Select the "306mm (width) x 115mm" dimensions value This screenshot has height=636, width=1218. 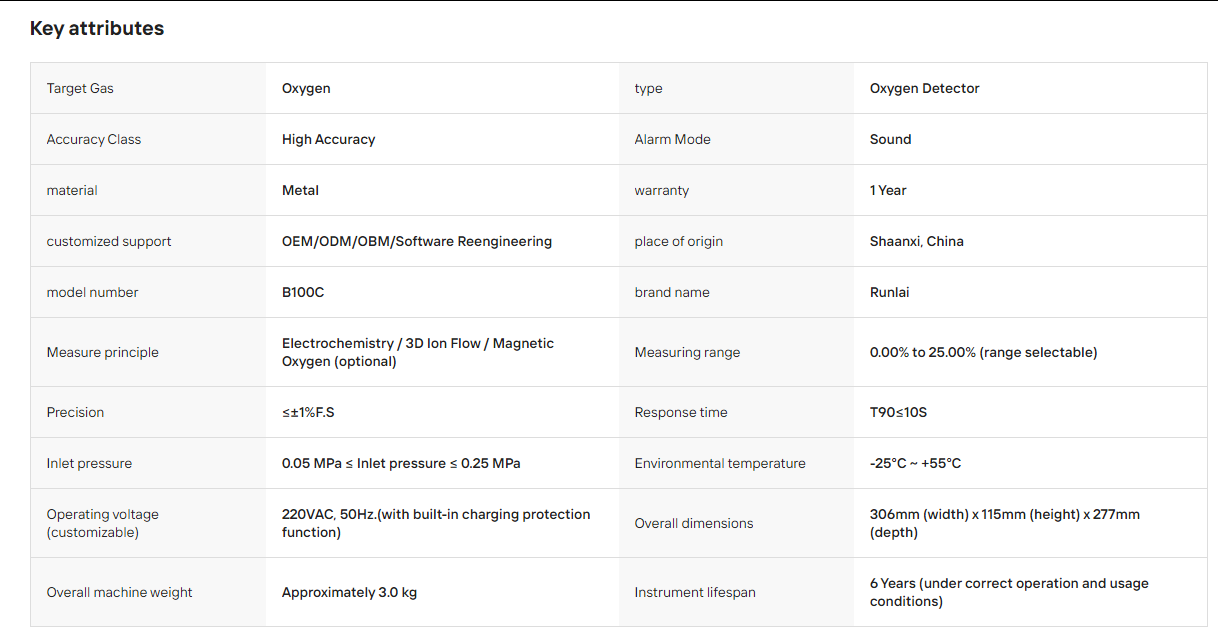pos(1005,523)
